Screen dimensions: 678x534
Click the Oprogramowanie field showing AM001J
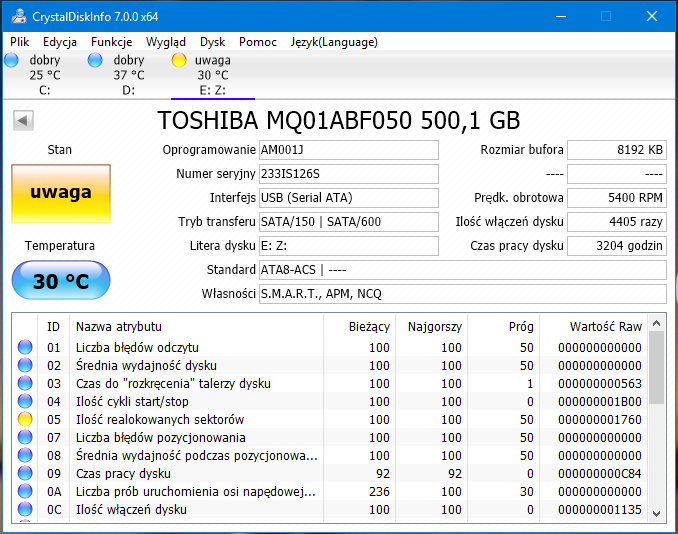(x=349, y=150)
